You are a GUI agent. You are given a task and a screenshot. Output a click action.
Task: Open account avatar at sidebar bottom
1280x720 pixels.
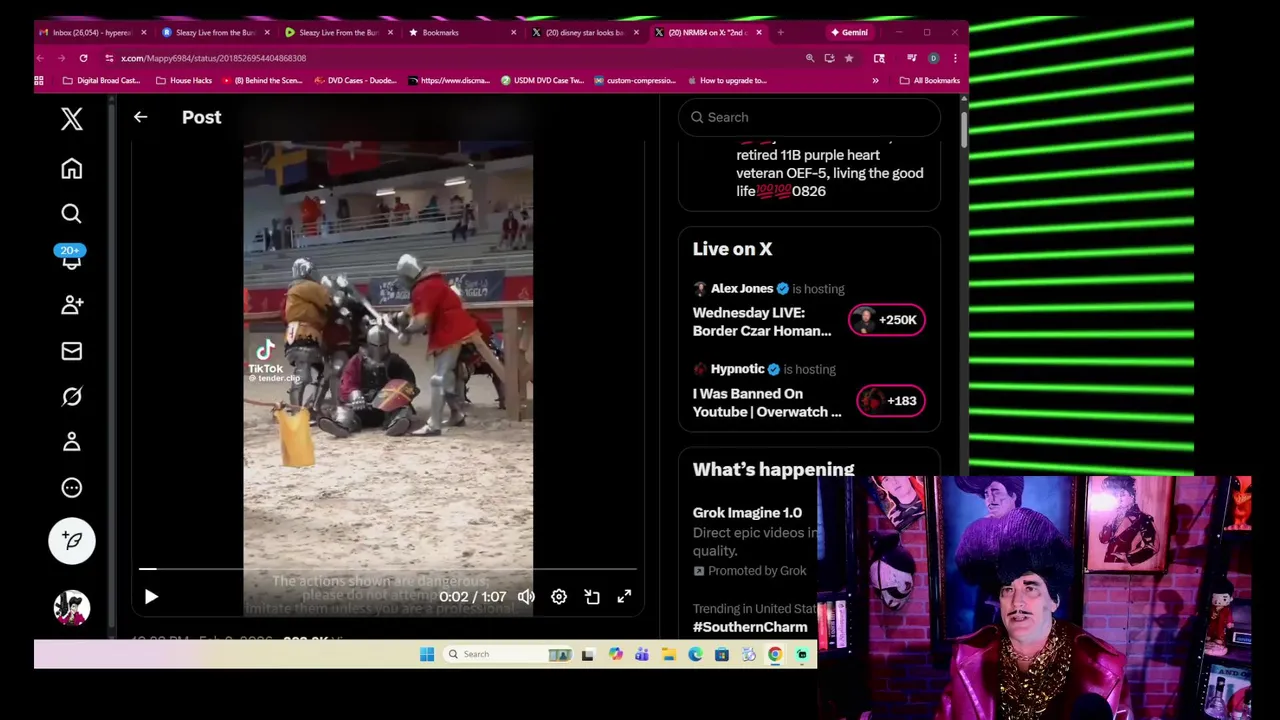click(71, 608)
